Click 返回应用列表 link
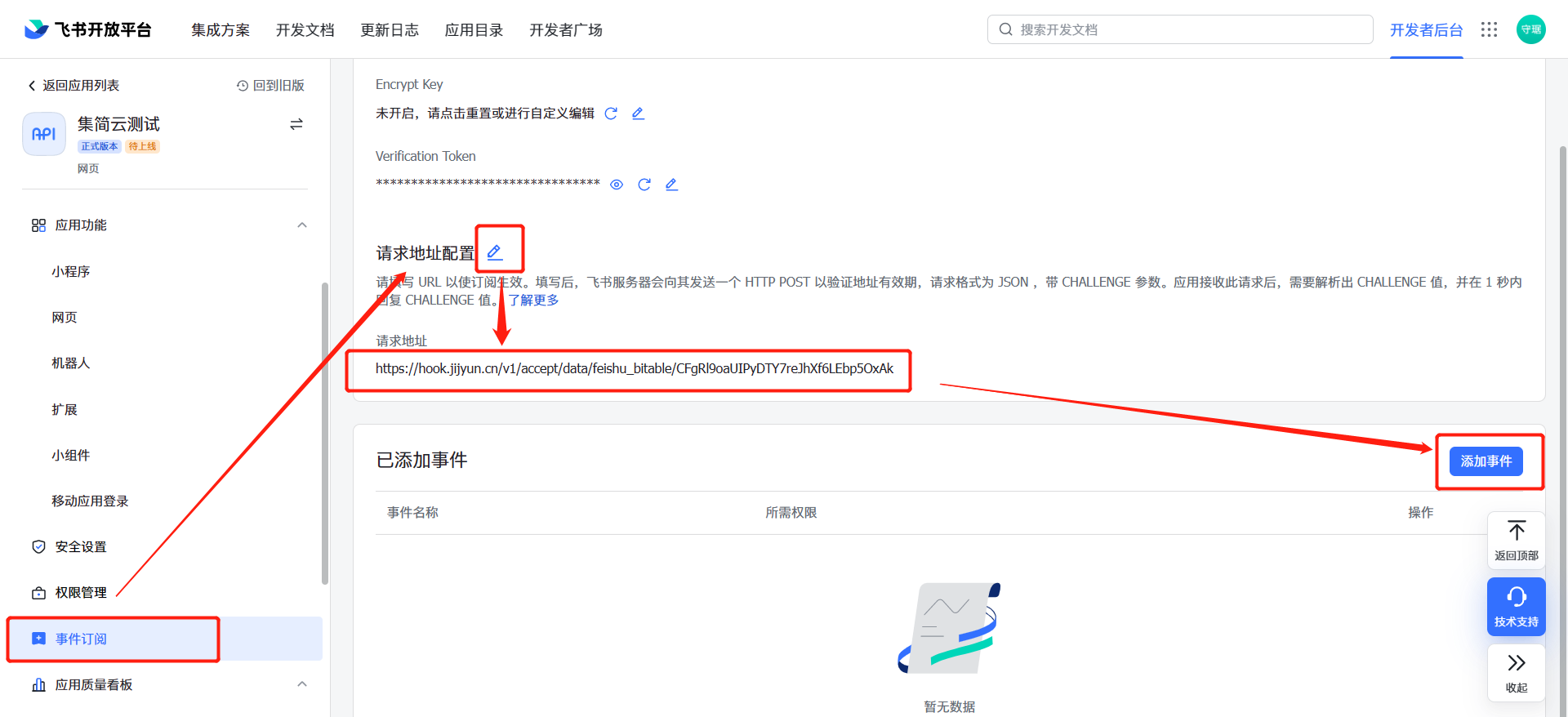Viewport: 1568px width, 717px height. [x=81, y=86]
